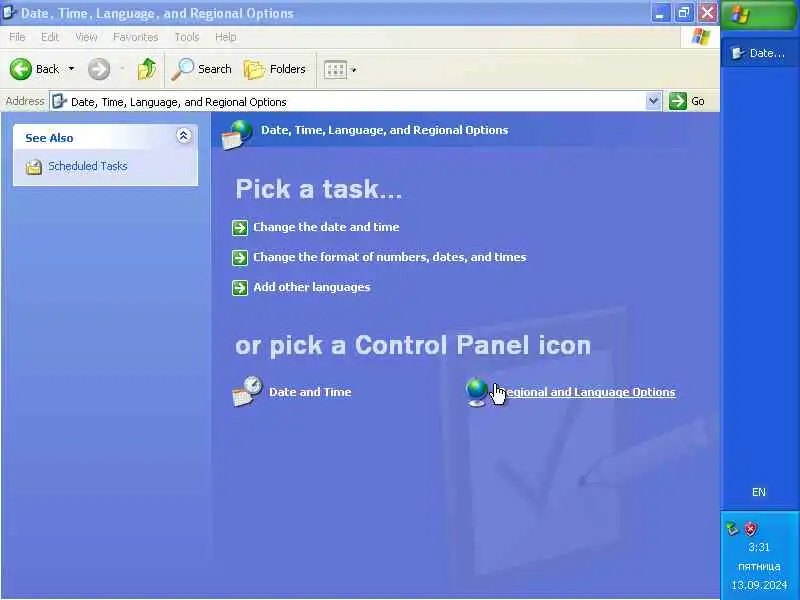Click the EN language indicator
800x600 pixels.
tap(759, 492)
